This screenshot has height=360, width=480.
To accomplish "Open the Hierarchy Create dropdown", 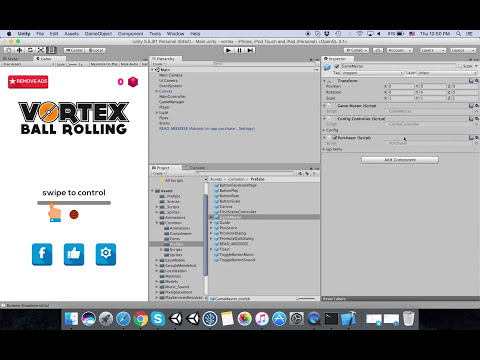I will 159,64.
